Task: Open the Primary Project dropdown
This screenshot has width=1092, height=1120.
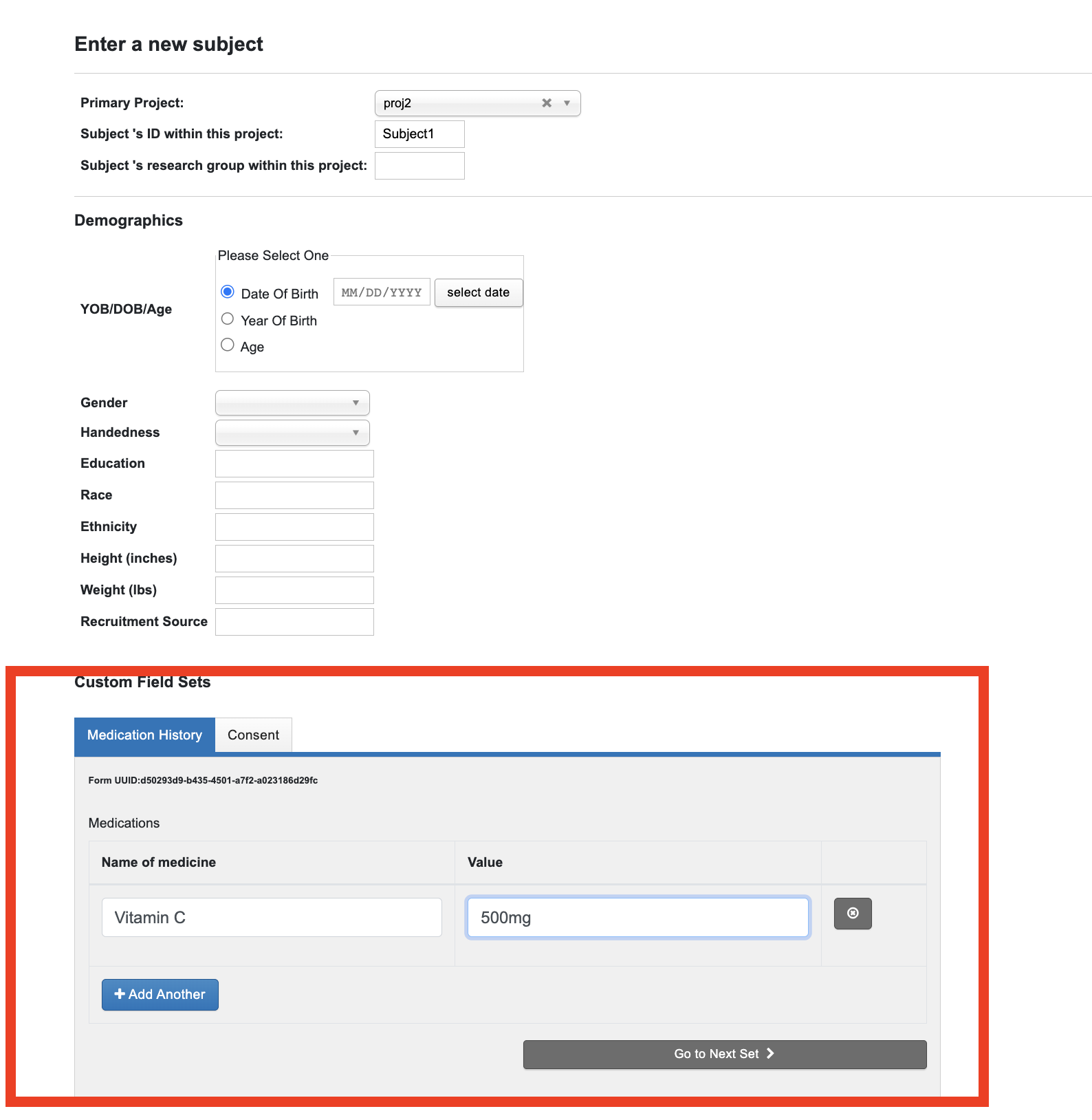Action: coord(567,103)
